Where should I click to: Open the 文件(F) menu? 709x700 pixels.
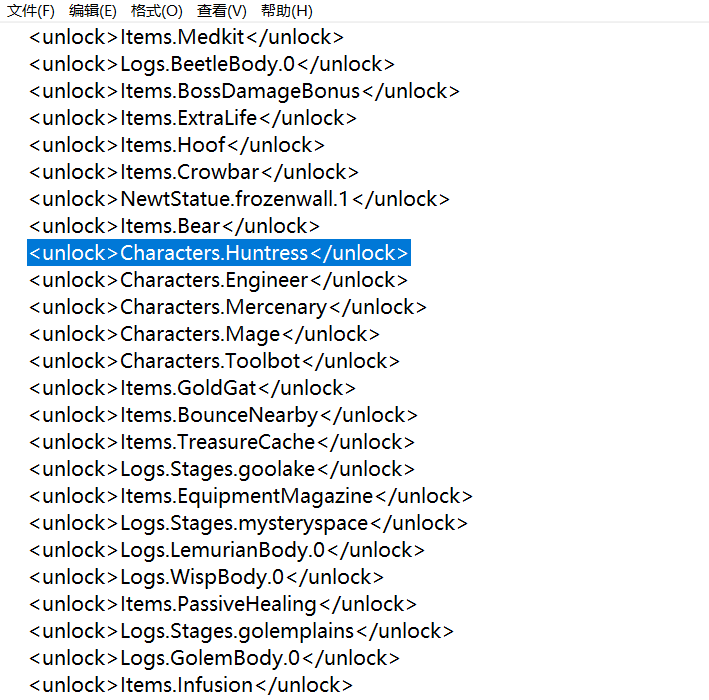(31, 10)
